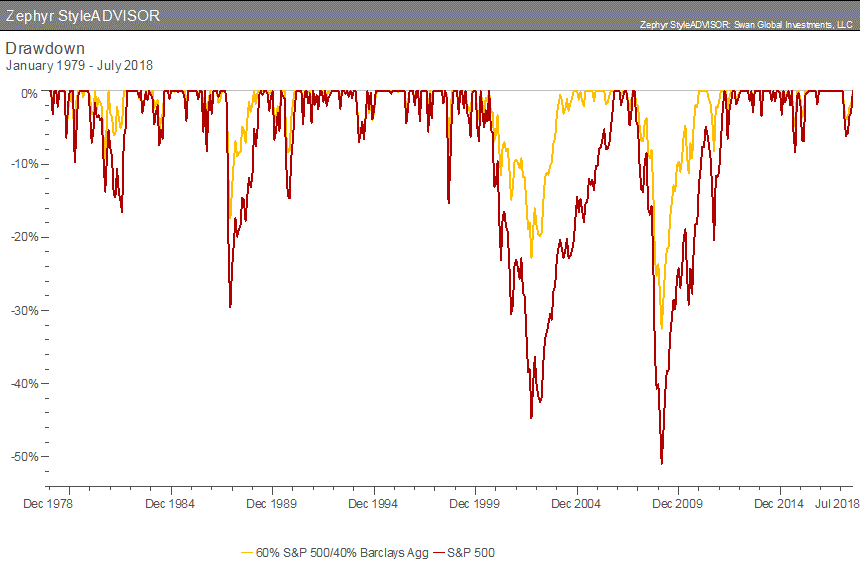Click the S&P 500 1987 crash trough near -30%
This screenshot has height=572, width=860.
tap(230, 306)
